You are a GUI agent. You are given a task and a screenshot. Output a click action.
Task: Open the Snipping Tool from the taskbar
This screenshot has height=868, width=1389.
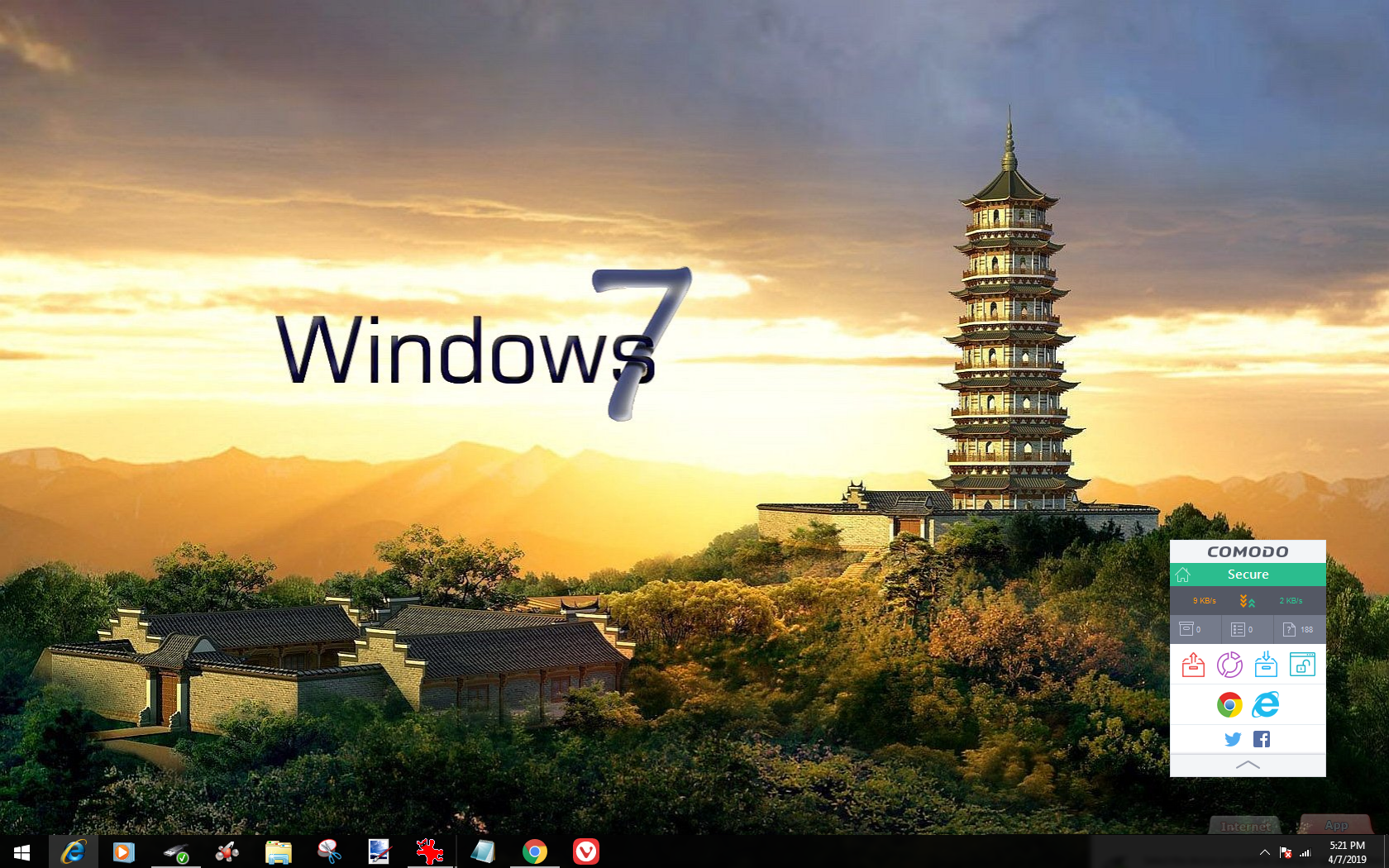(329, 851)
